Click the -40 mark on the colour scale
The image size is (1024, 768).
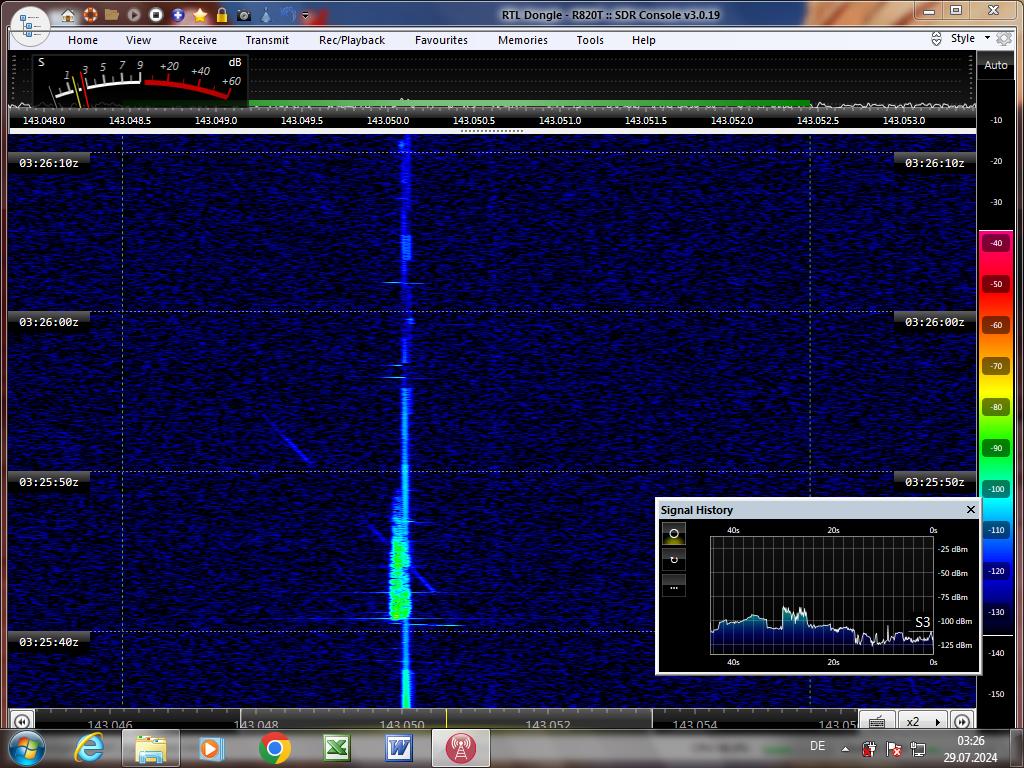(996, 243)
